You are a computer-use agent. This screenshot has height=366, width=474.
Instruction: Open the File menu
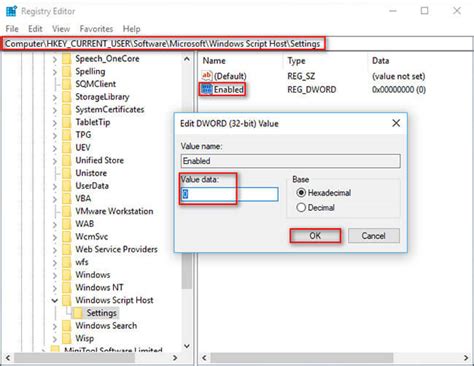tap(12, 29)
